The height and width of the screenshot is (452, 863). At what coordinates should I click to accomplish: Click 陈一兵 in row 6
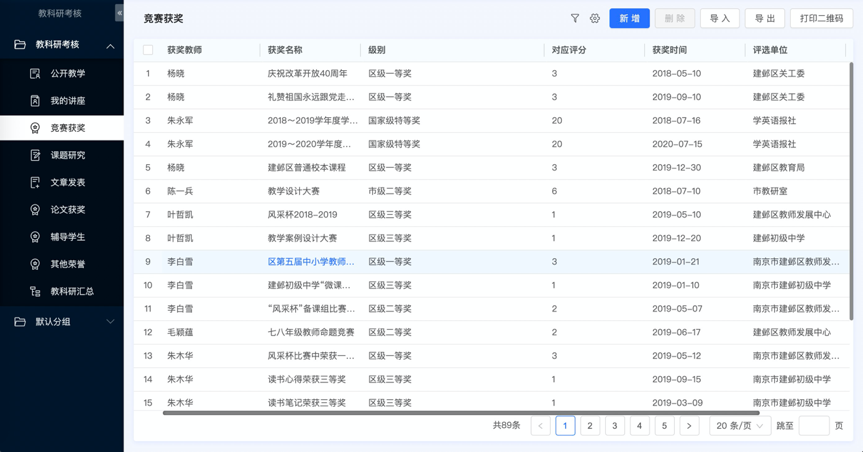(x=180, y=191)
